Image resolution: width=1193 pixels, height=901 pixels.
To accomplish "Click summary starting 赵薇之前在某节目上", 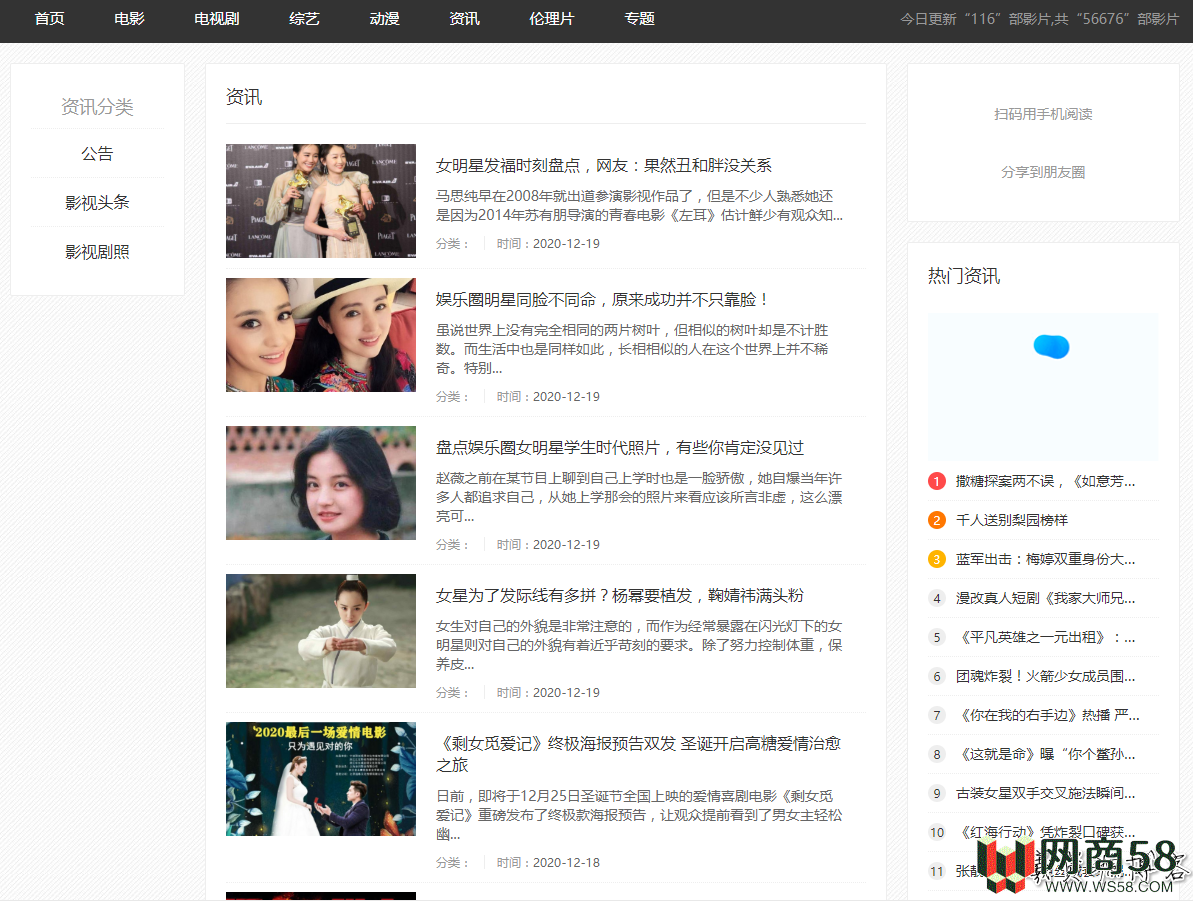I will (x=639, y=497).
